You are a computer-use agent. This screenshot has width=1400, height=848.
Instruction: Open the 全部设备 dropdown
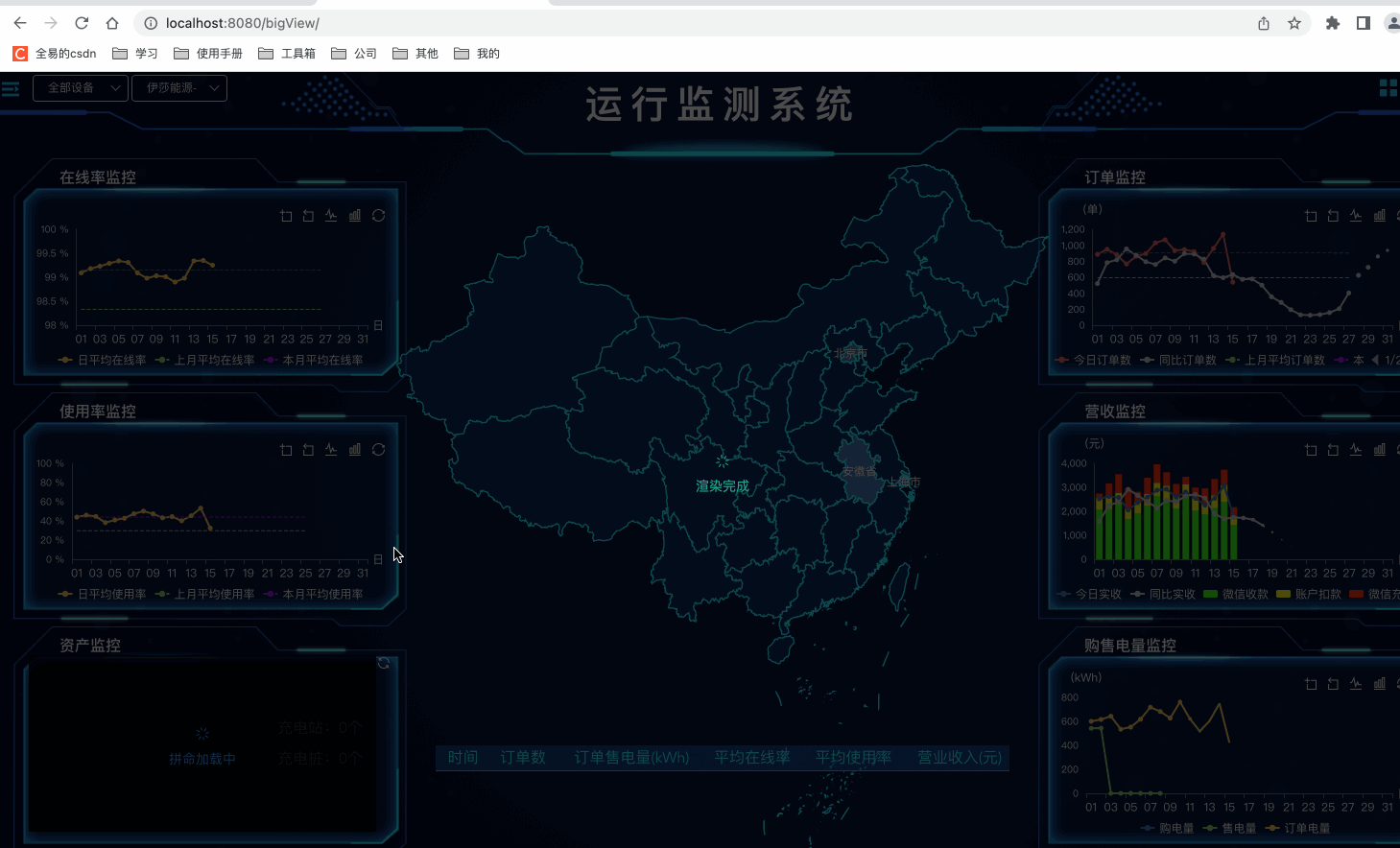[x=82, y=88]
